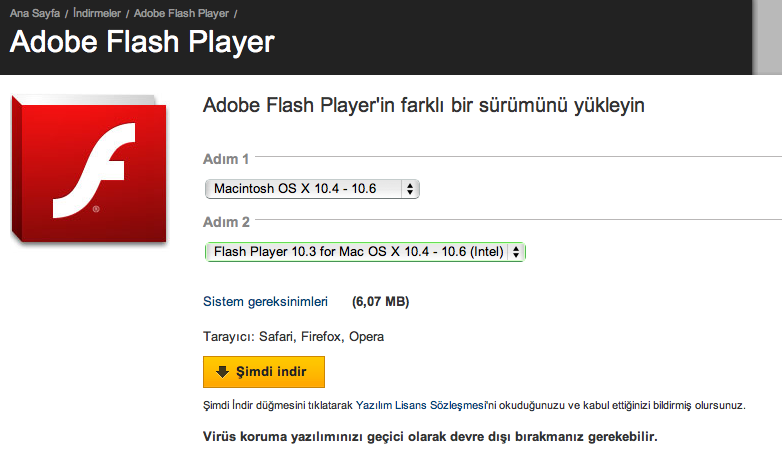Click the 'farklı bir sürümünü yükleyin' heading
This screenshot has height=459, width=782.
point(423,104)
